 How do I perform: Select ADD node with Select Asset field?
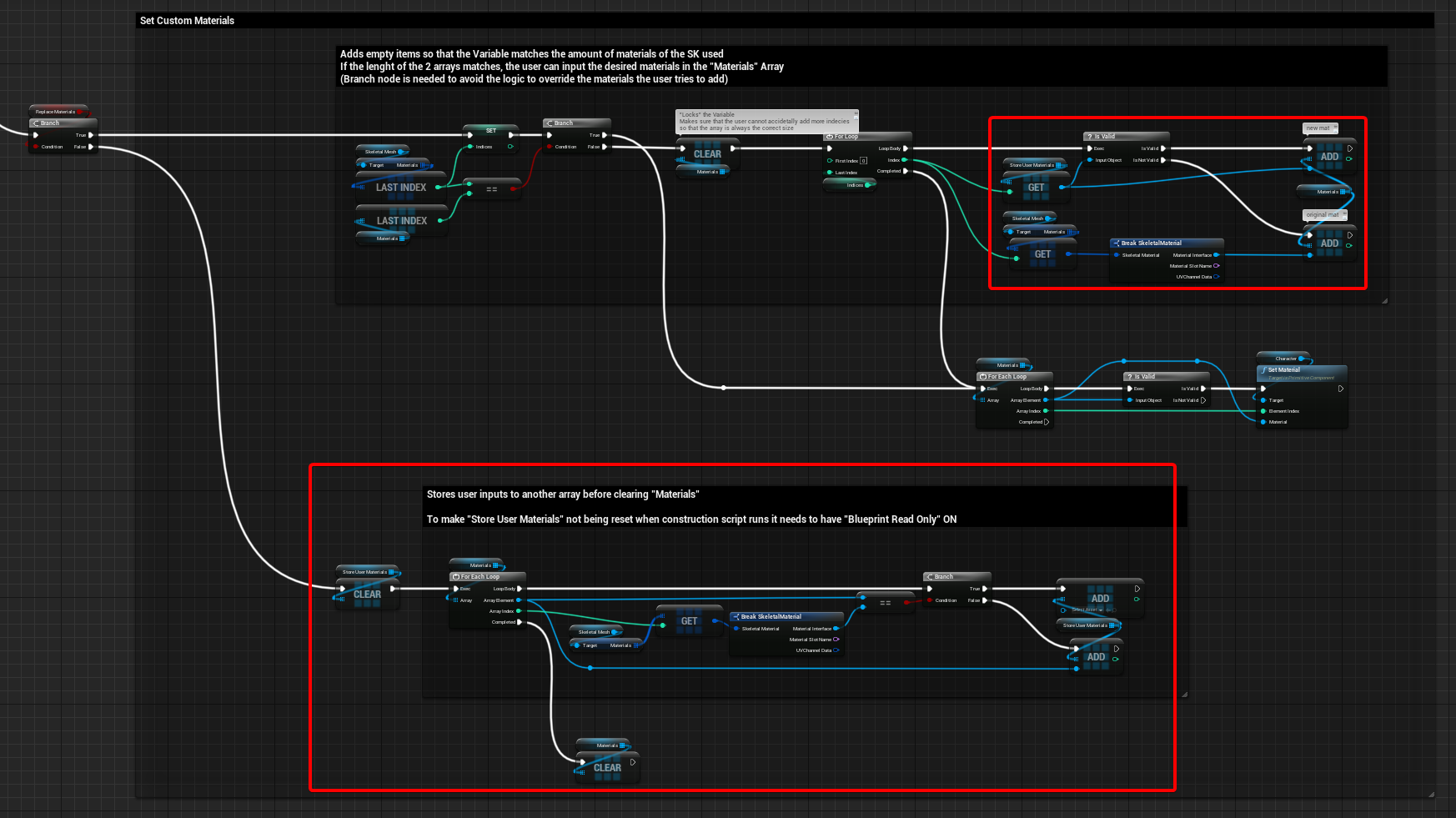pos(1099,598)
